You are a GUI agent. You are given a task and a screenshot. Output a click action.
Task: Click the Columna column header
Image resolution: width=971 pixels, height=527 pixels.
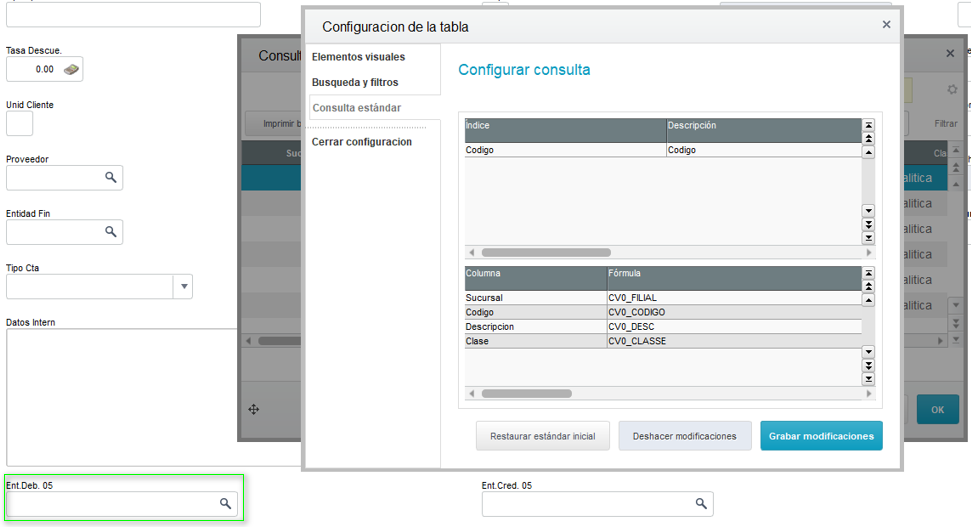(536, 279)
